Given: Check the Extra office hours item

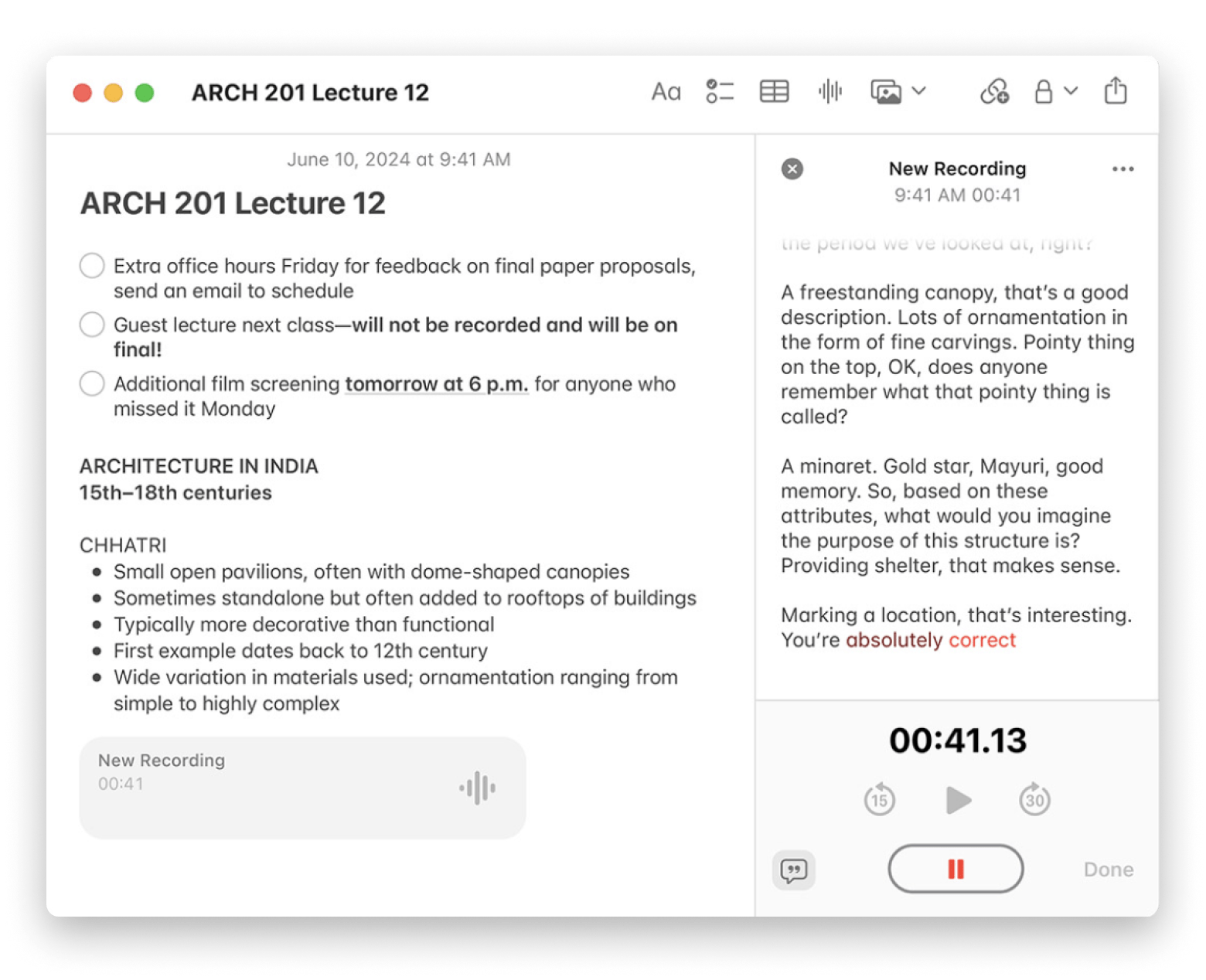Looking at the screenshot, I should [x=92, y=265].
